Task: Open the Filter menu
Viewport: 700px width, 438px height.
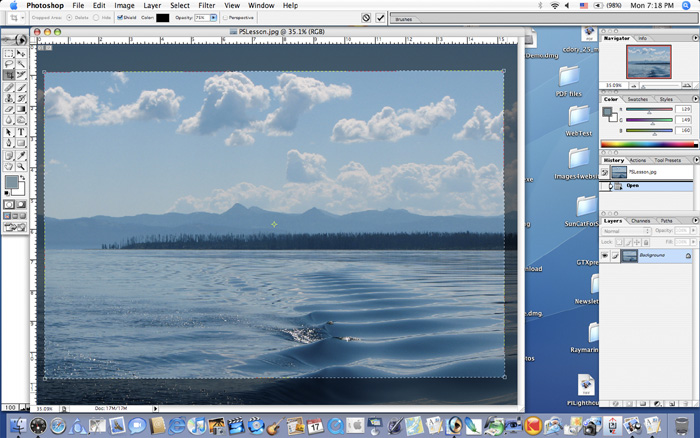Action: click(206, 5)
